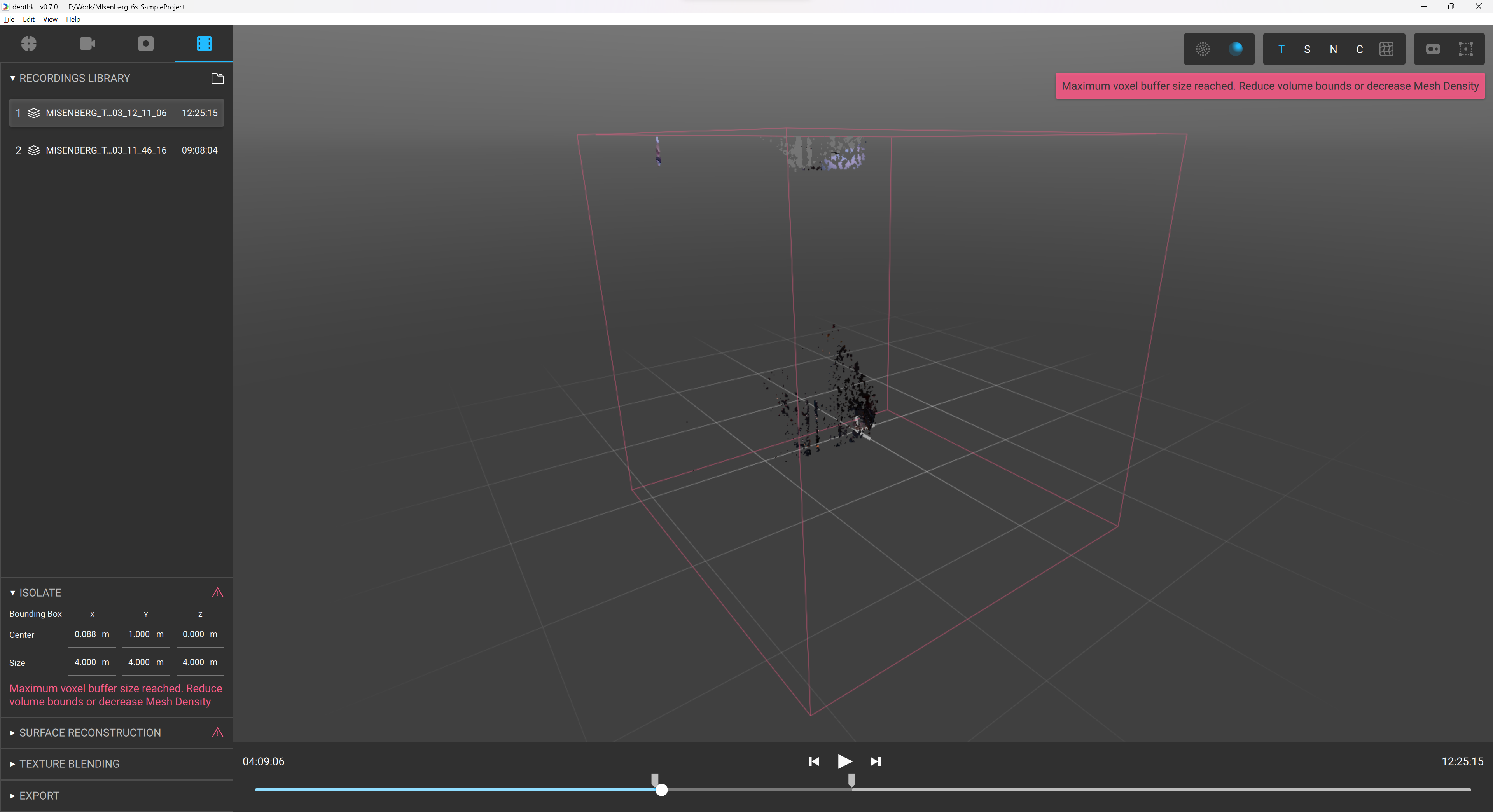Open the crosshair calibration tab icon
The width and height of the screenshot is (1493, 812).
(29, 44)
